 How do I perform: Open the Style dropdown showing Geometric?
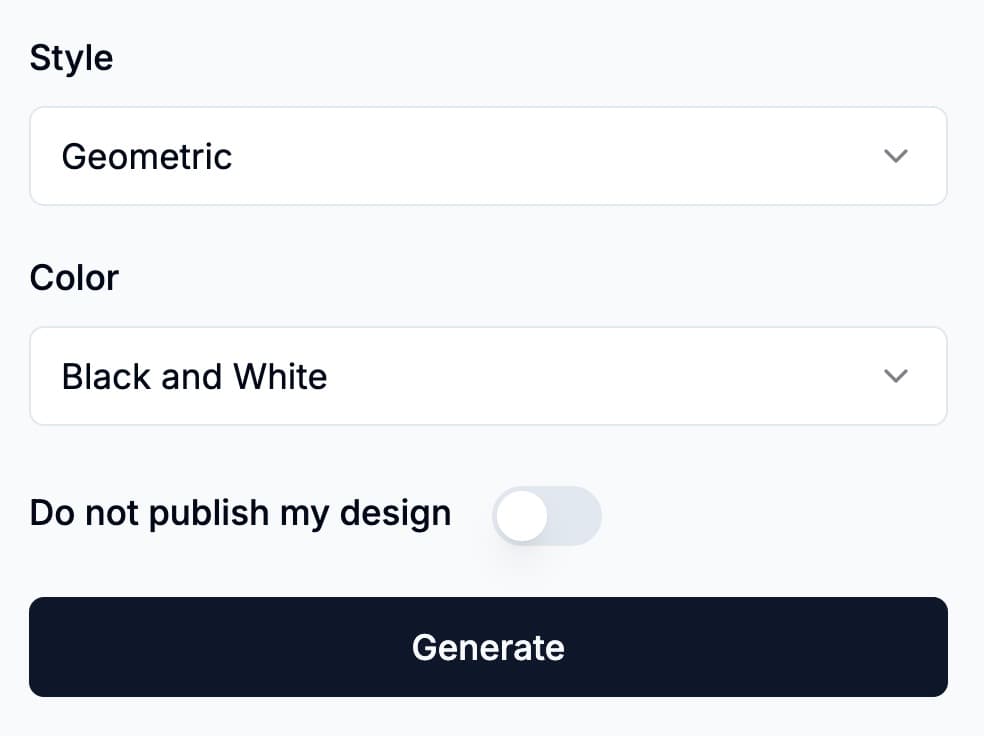[x=488, y=156]
